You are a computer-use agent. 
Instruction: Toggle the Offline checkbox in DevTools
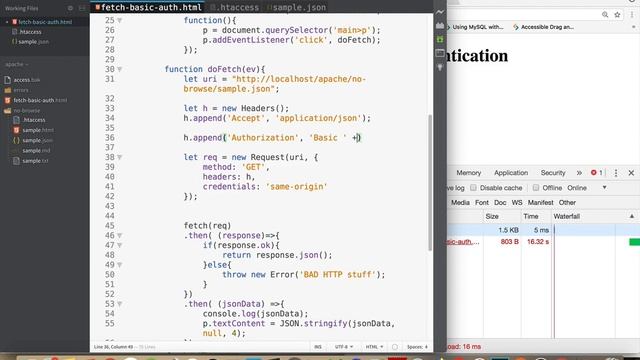536,188
